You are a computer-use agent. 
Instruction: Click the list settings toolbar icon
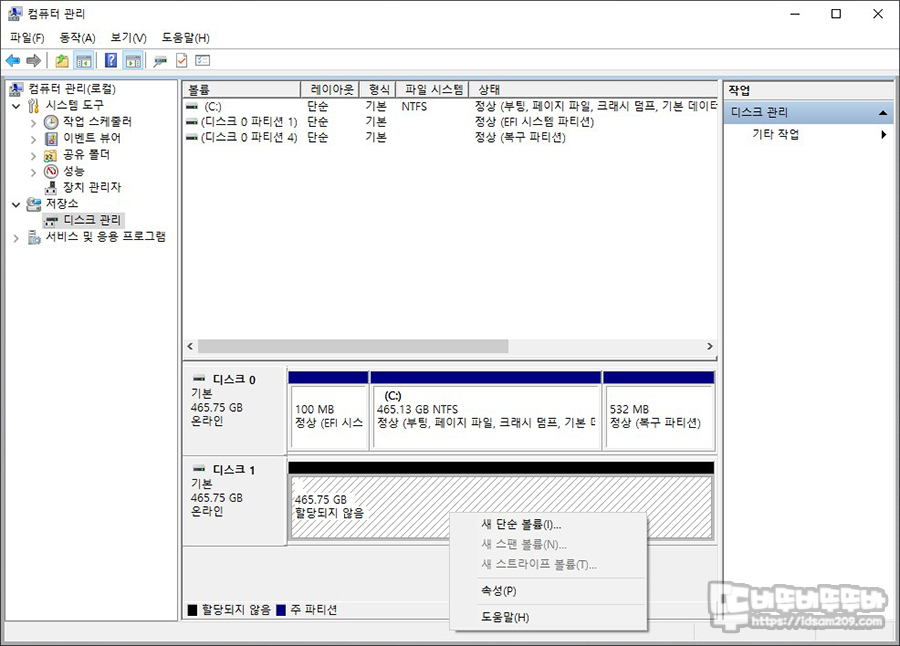click(203, 60)
